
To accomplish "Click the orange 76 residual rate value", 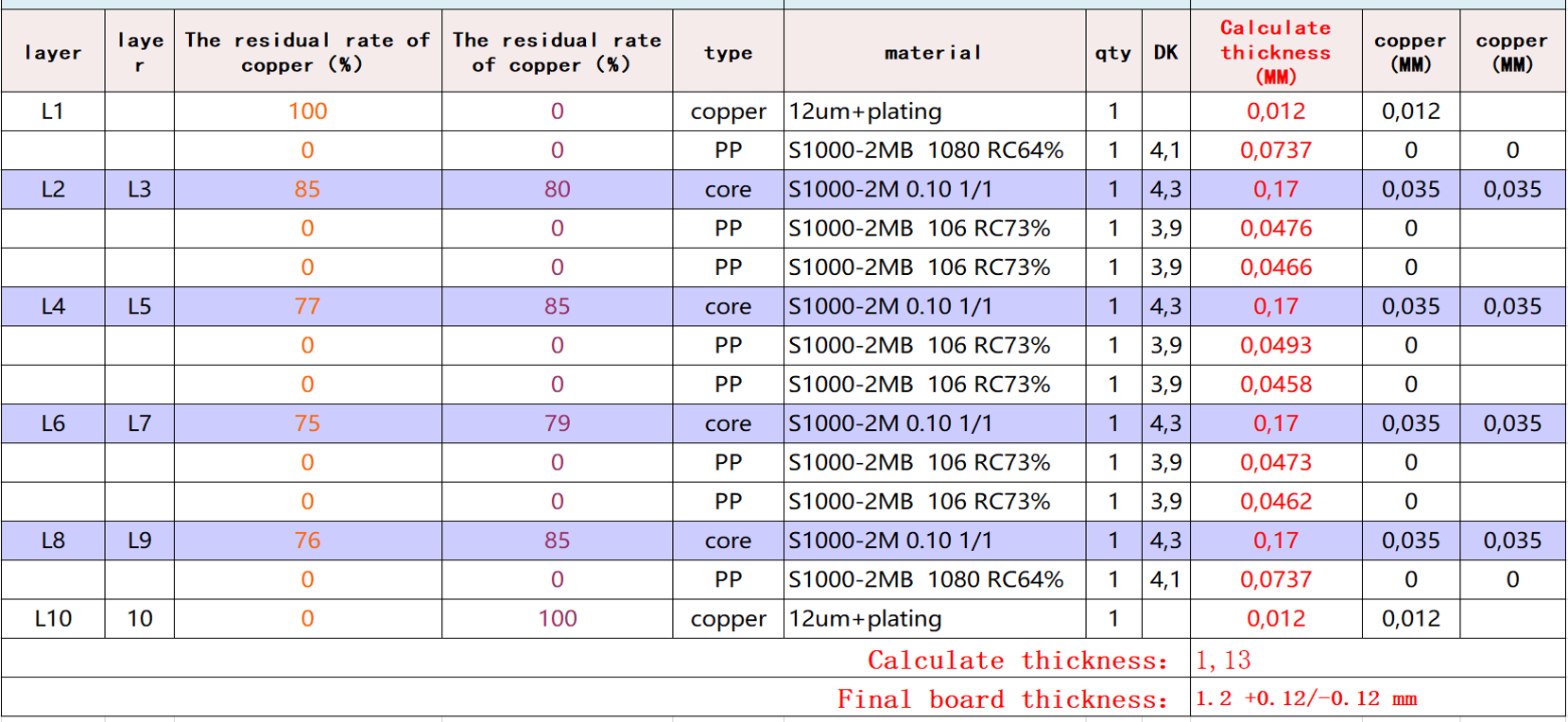I will click(307, 541).
